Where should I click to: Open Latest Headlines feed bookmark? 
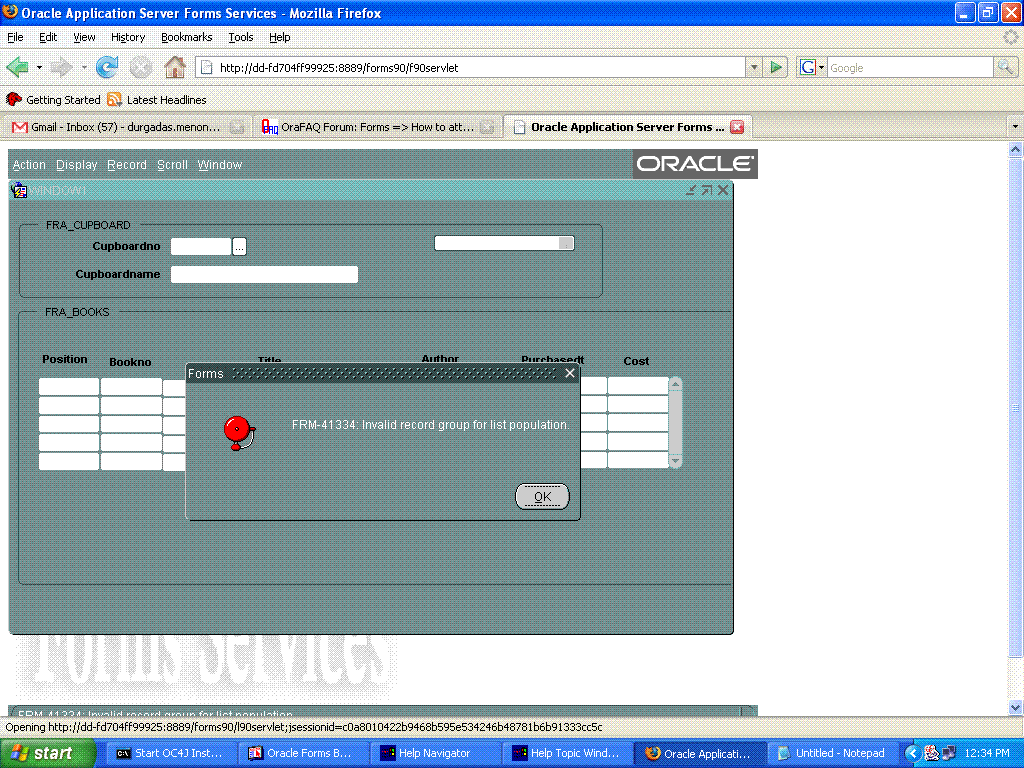pos(157,100)
